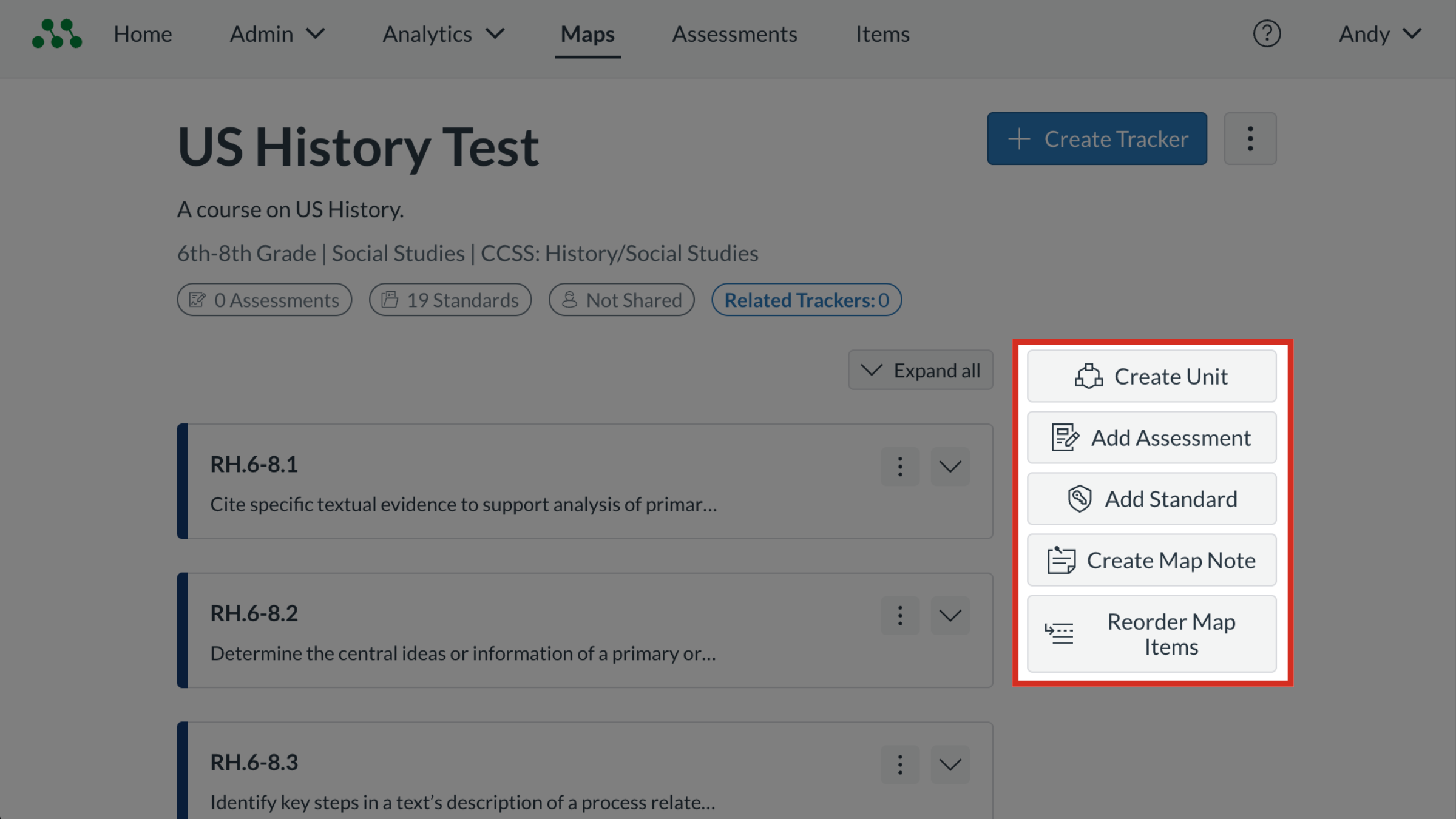Click the Add Standard button

pos(1151,499)
